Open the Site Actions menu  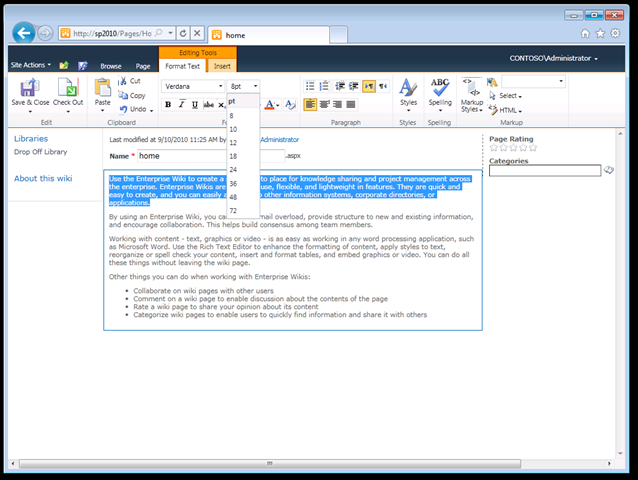(28, 65)
